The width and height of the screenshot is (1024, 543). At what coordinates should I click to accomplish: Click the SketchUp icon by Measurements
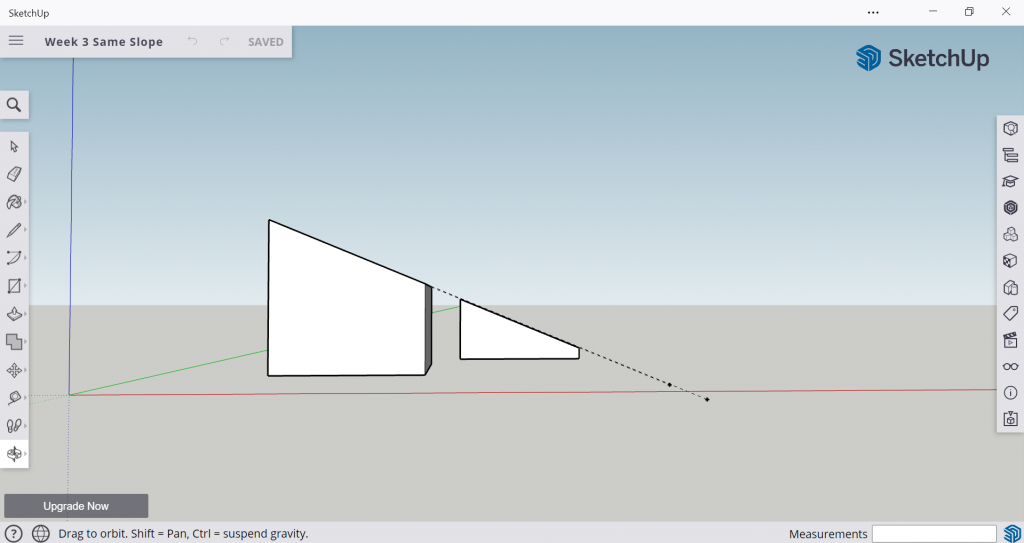1012,533
